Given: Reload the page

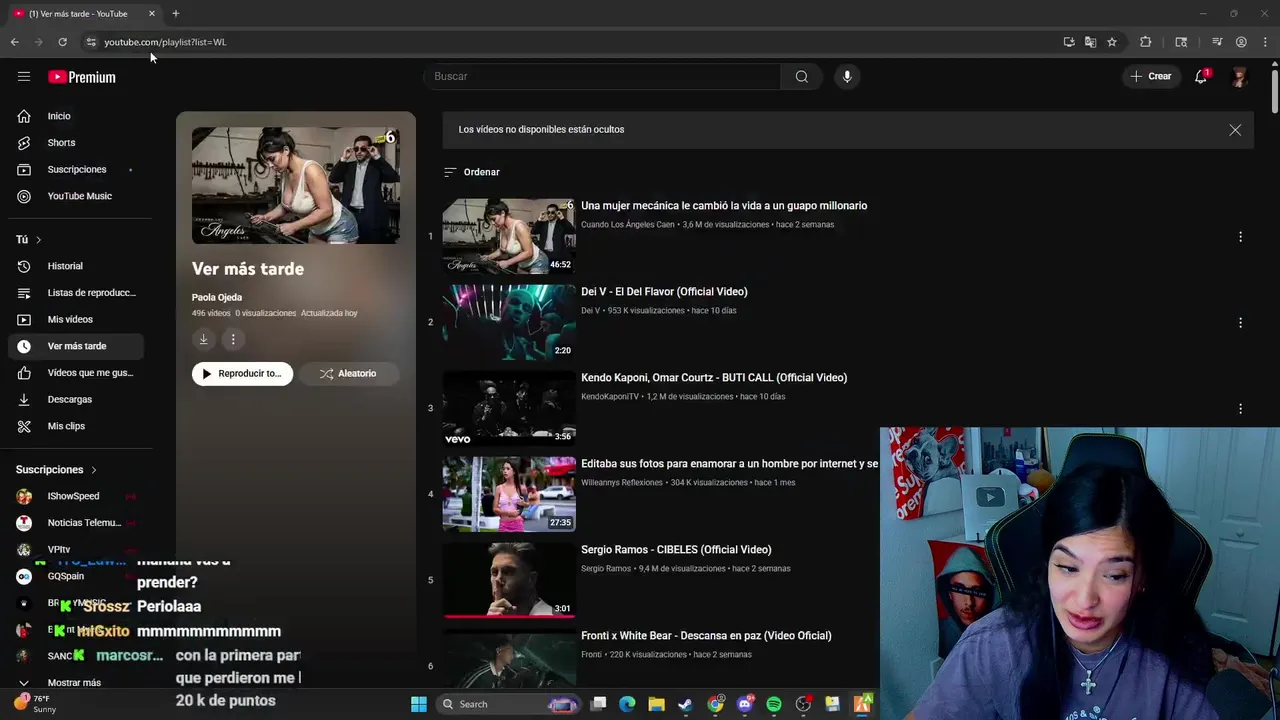Looking at the screenshot, I should point(62,42).
